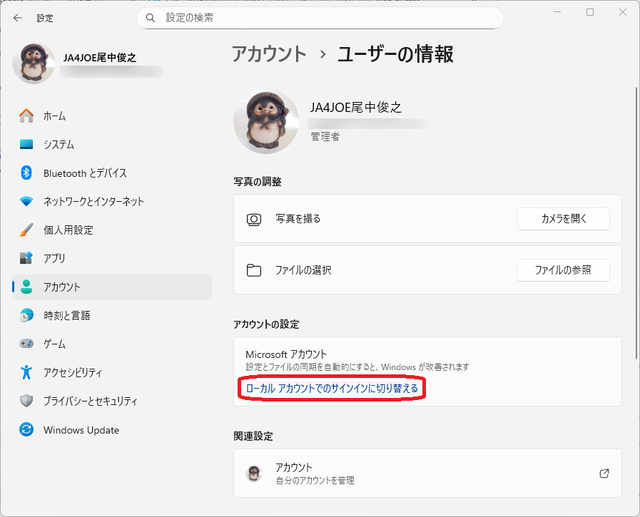This screenshot has height=517, width=640.
Task: Click the Microsoft アカウント heading text
Action: (x=286, y=354)
